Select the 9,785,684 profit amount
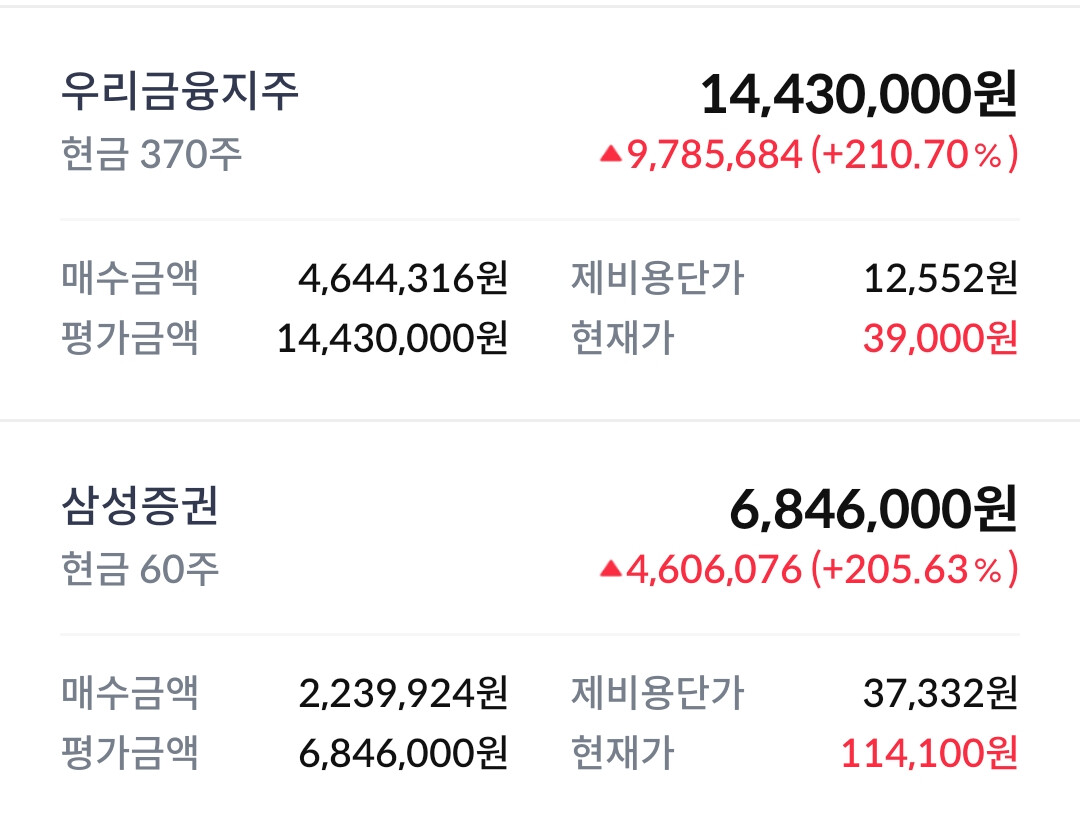Image resolution: width=1080 pixels, height=833 pixels. (x=714, y=154)
